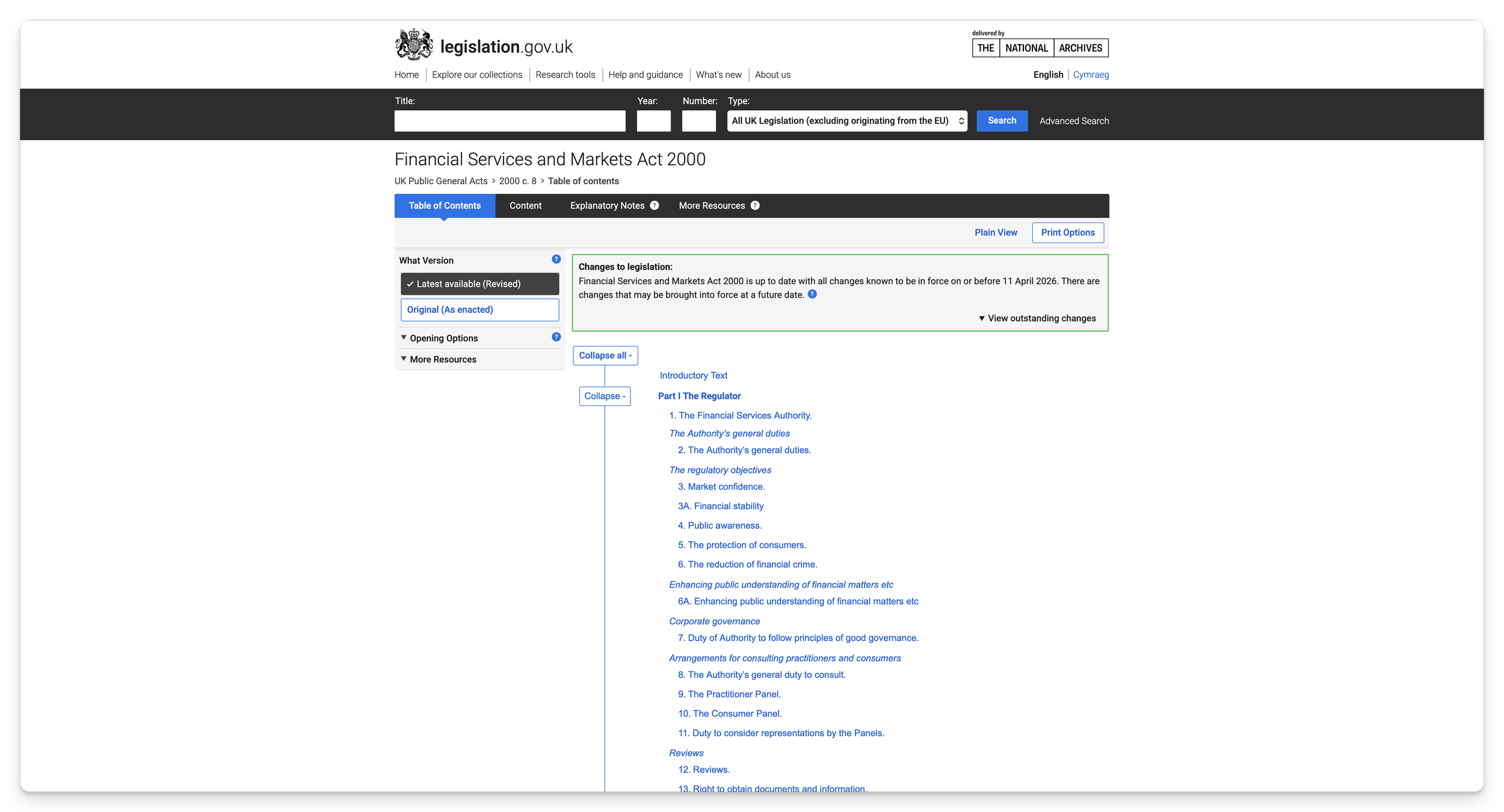Image resolution: width=1504 pixels, height=812 pixels.
Task: Click the More Resources tab help icon
Action: click(x=756, y=205)
